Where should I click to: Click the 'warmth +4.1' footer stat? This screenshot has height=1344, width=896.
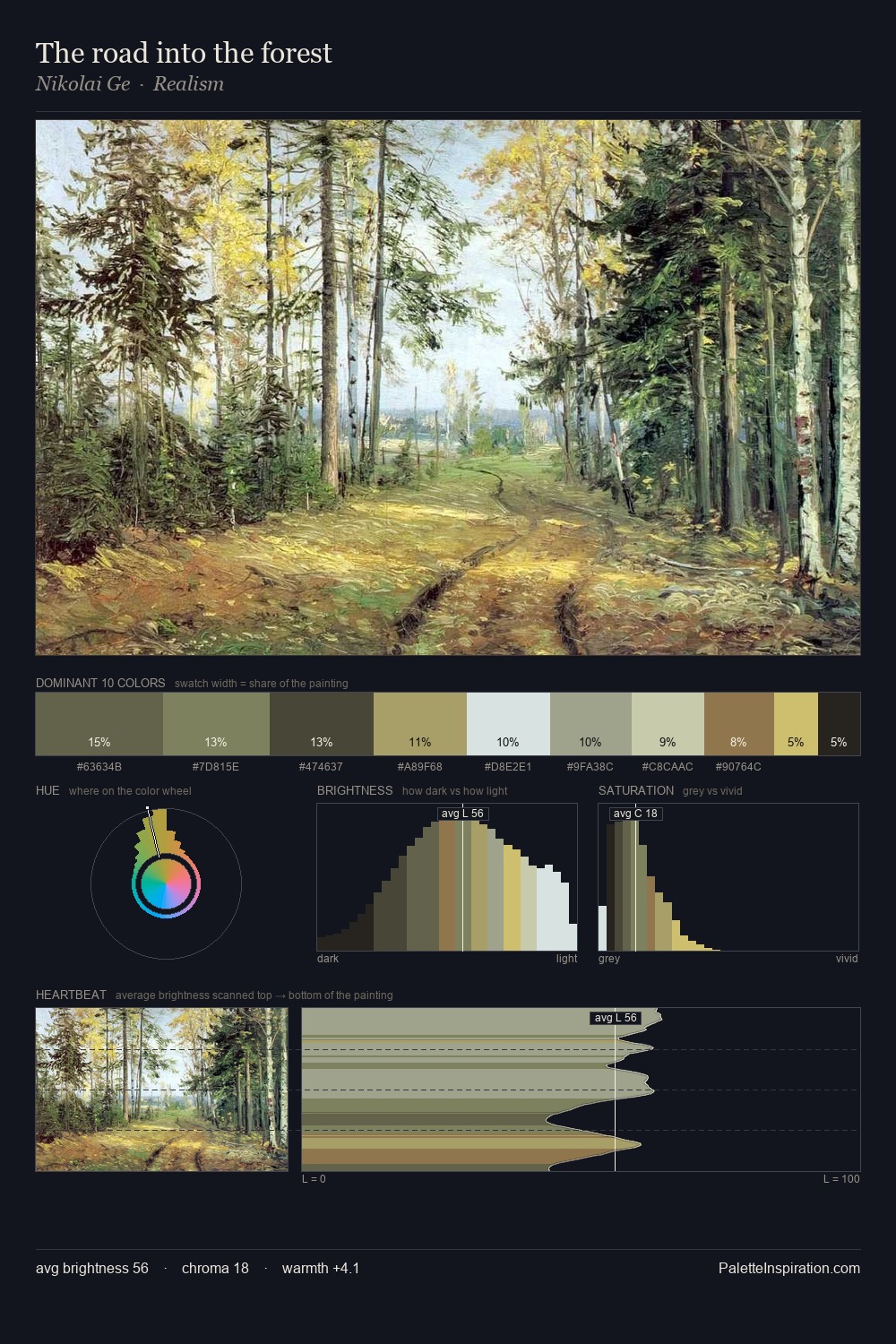point(321,1268)
